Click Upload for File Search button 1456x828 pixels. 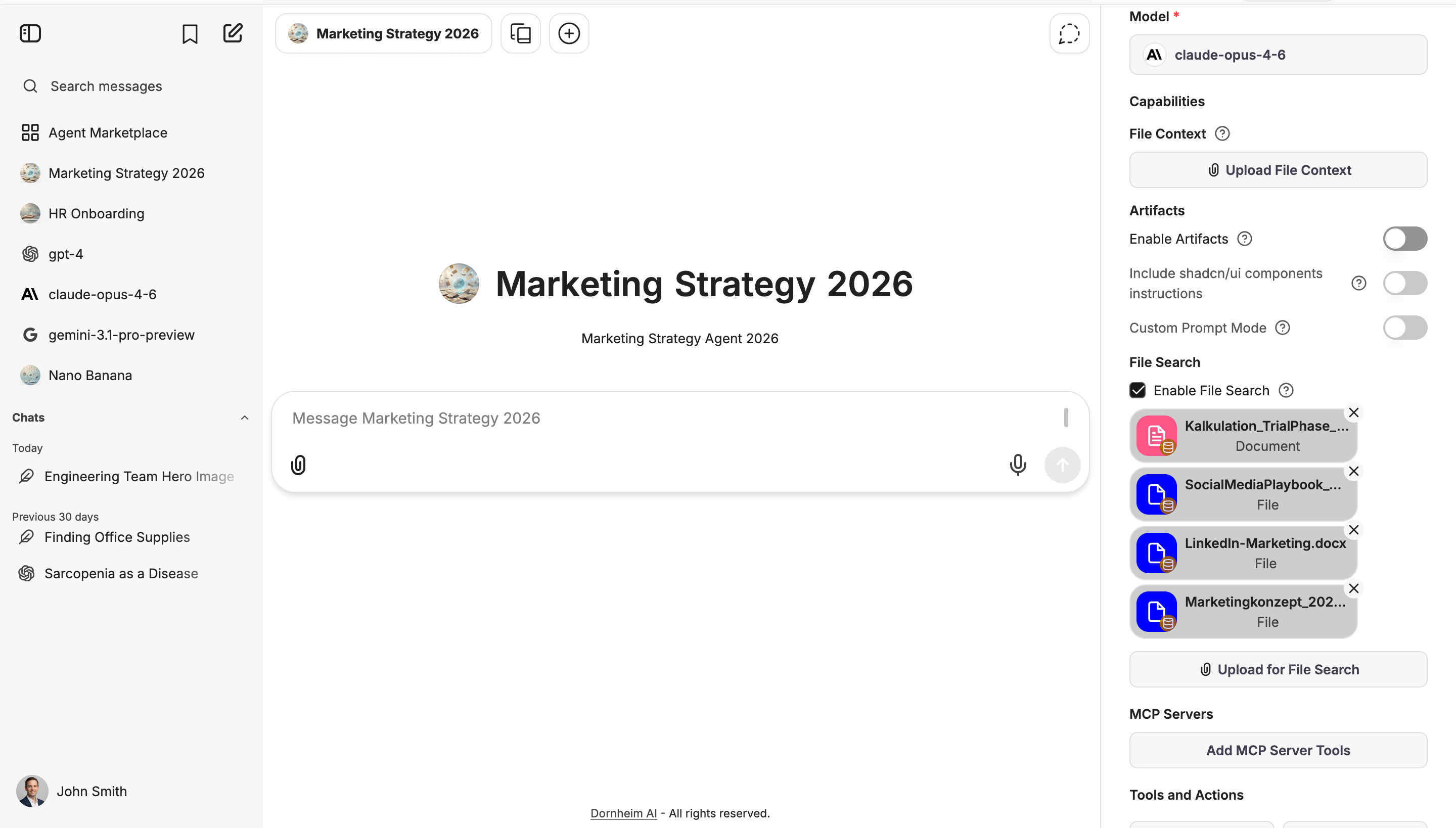1278,669
